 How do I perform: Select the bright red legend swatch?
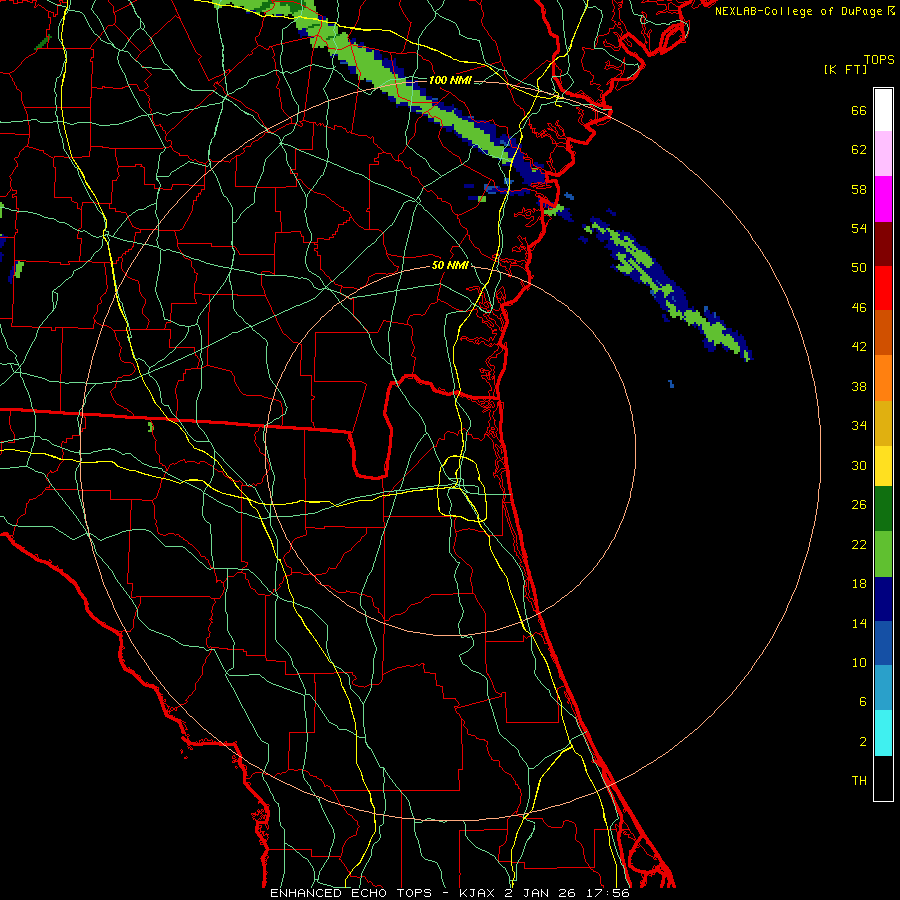pos(883,288)
